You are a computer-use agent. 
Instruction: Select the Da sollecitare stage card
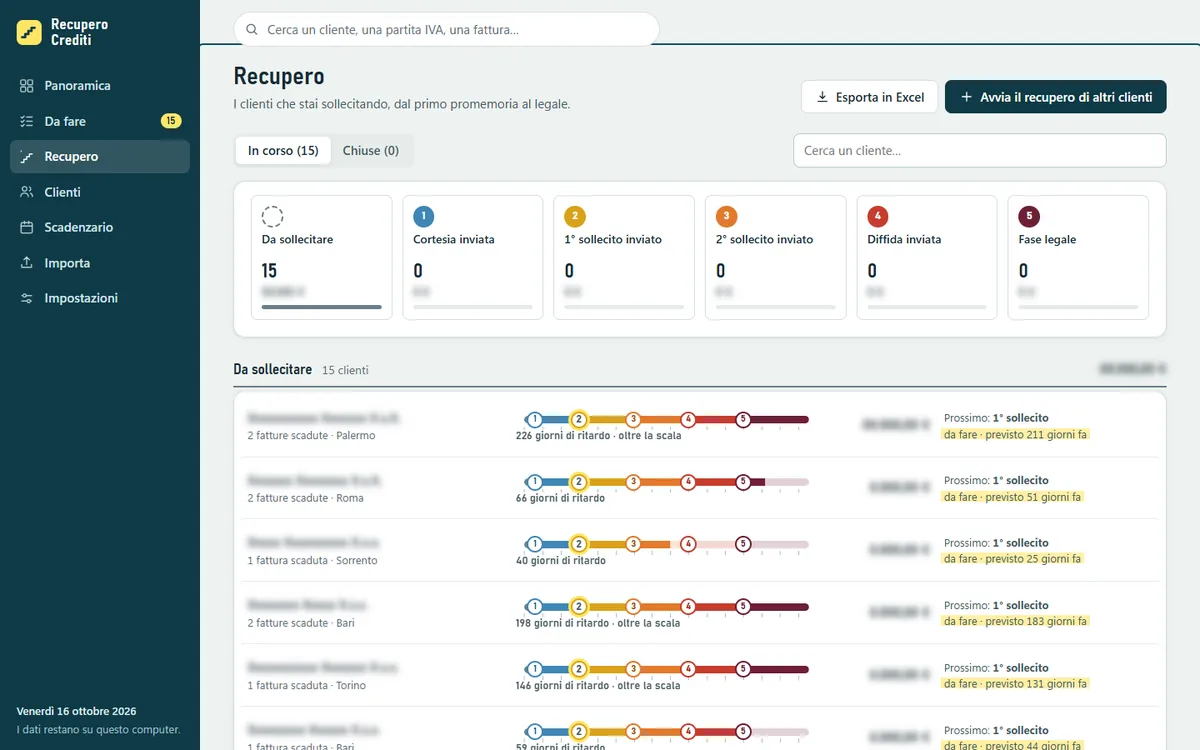pyautogui.click(x=322, y=258)
